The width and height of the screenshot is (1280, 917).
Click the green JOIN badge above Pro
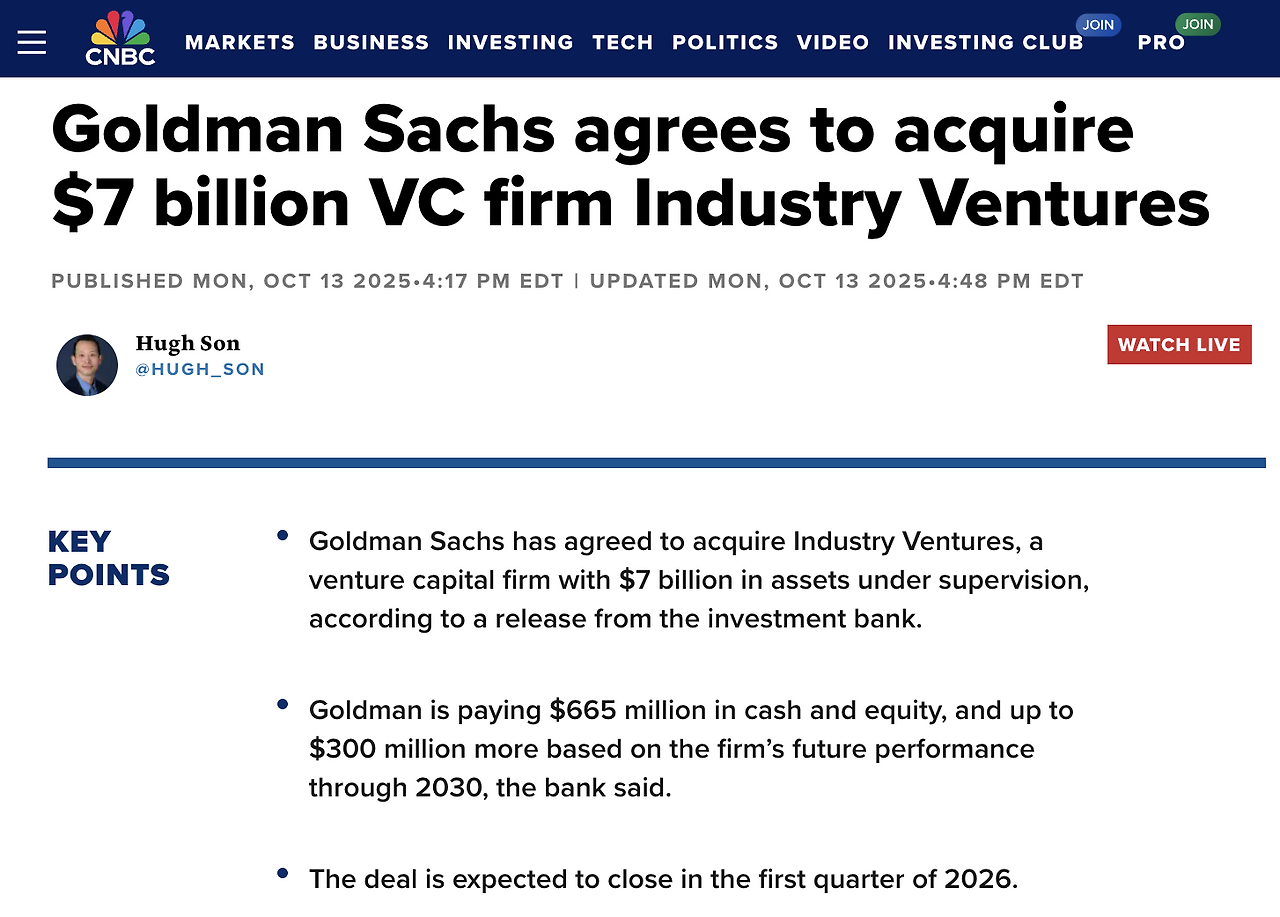(x=1197, y=24)
